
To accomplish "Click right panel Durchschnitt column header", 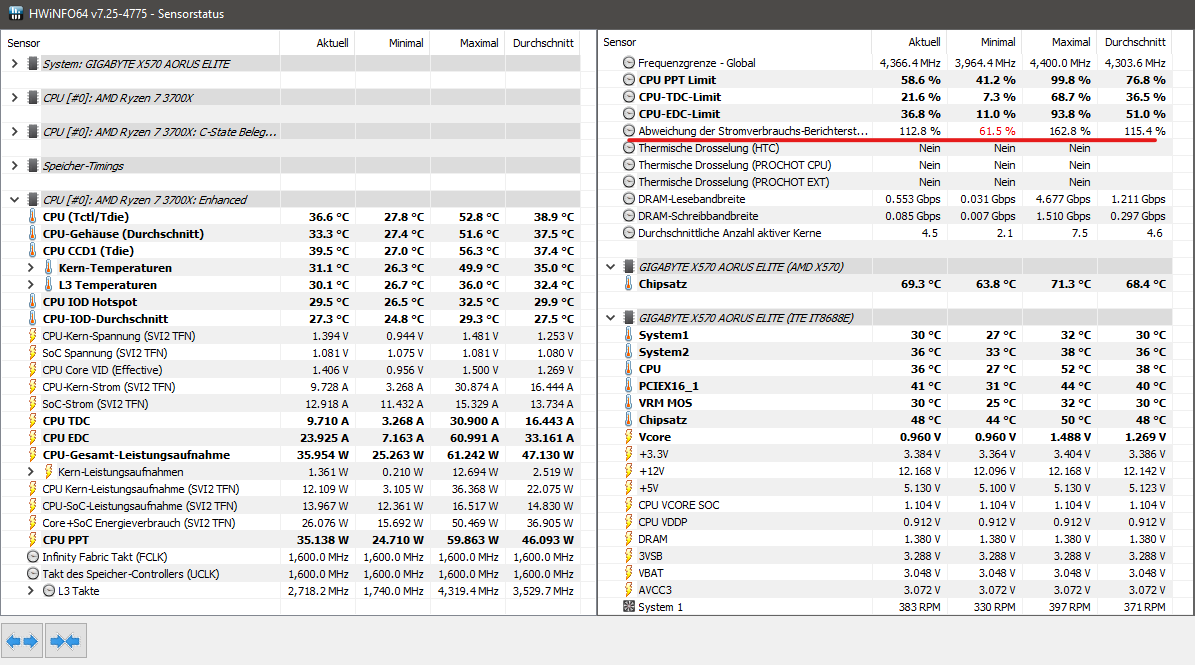I will pyautogui.click(x=1135, y=42).
